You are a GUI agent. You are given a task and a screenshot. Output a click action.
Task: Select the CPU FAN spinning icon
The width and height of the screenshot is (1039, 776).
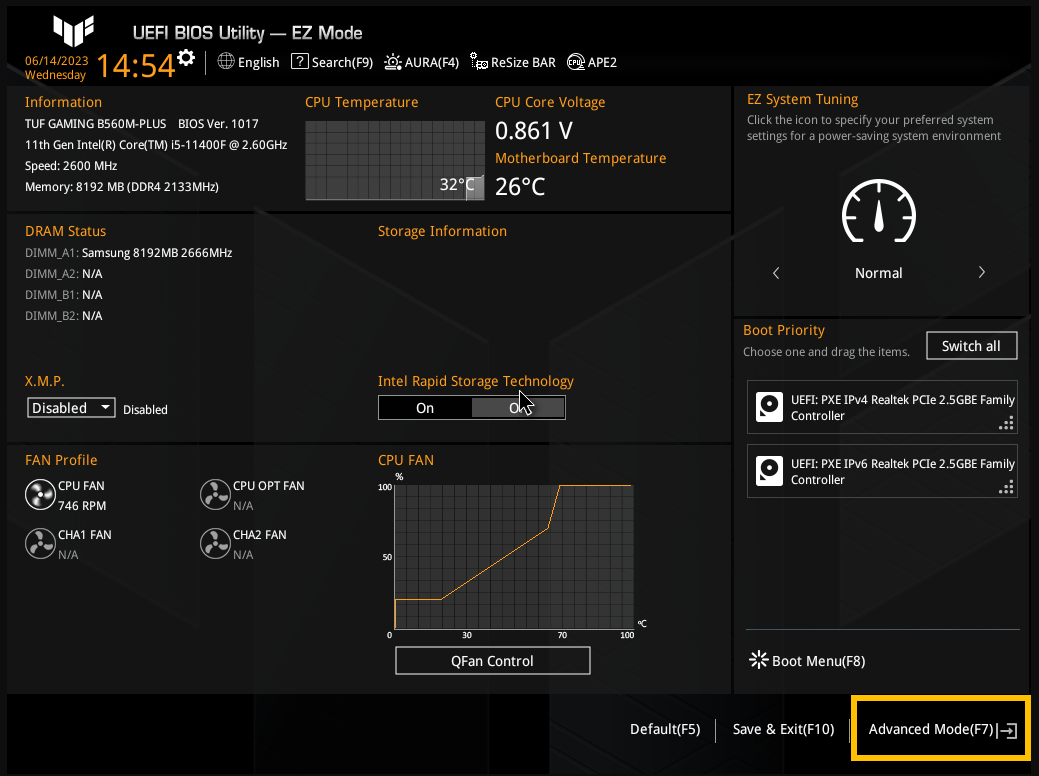point(40,495)
